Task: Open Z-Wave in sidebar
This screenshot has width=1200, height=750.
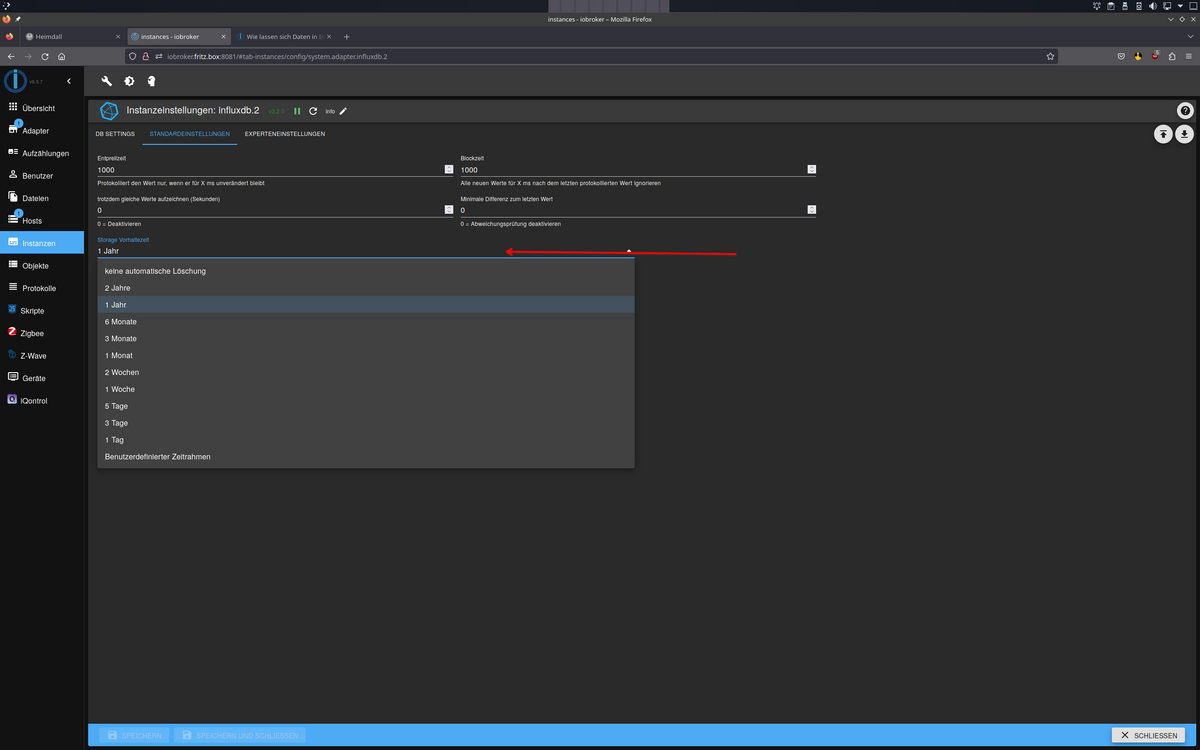Action: click(x=42, y=356)
